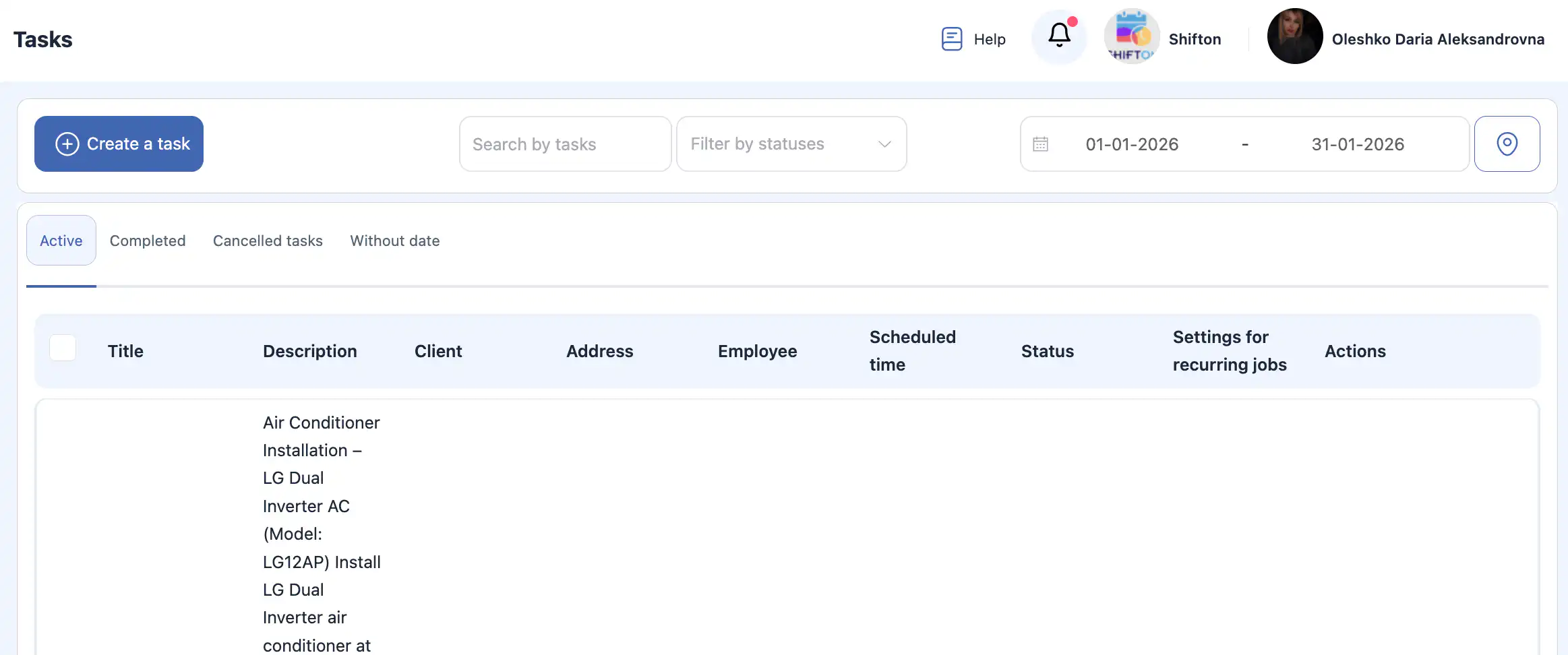1568x655 pixels.
Task: Toggle the select-all tasks checkbox
Action: [63, 348]
